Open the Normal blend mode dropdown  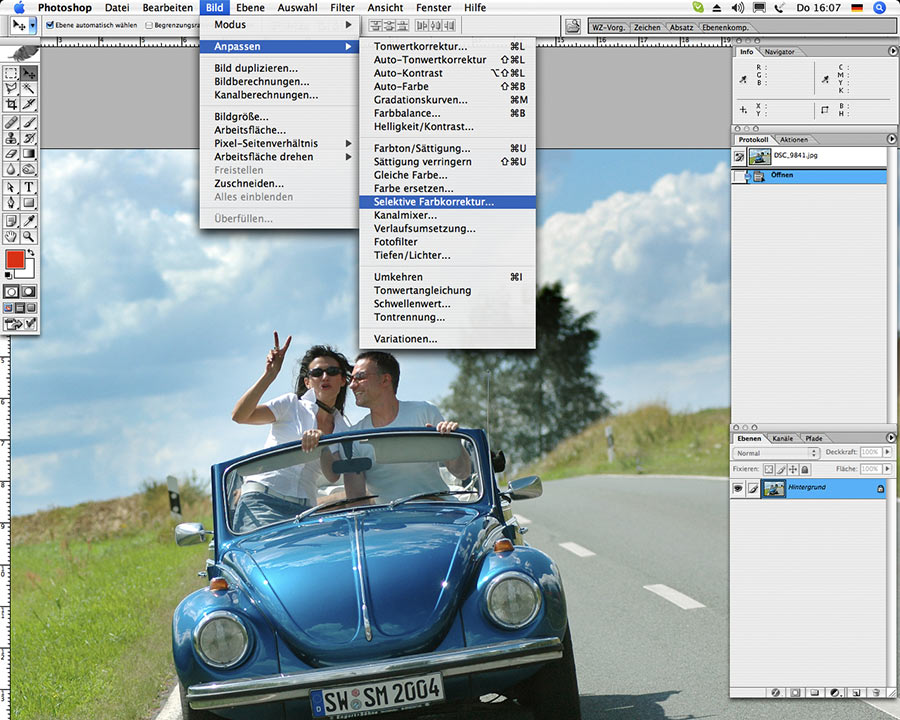pos(776,453)
